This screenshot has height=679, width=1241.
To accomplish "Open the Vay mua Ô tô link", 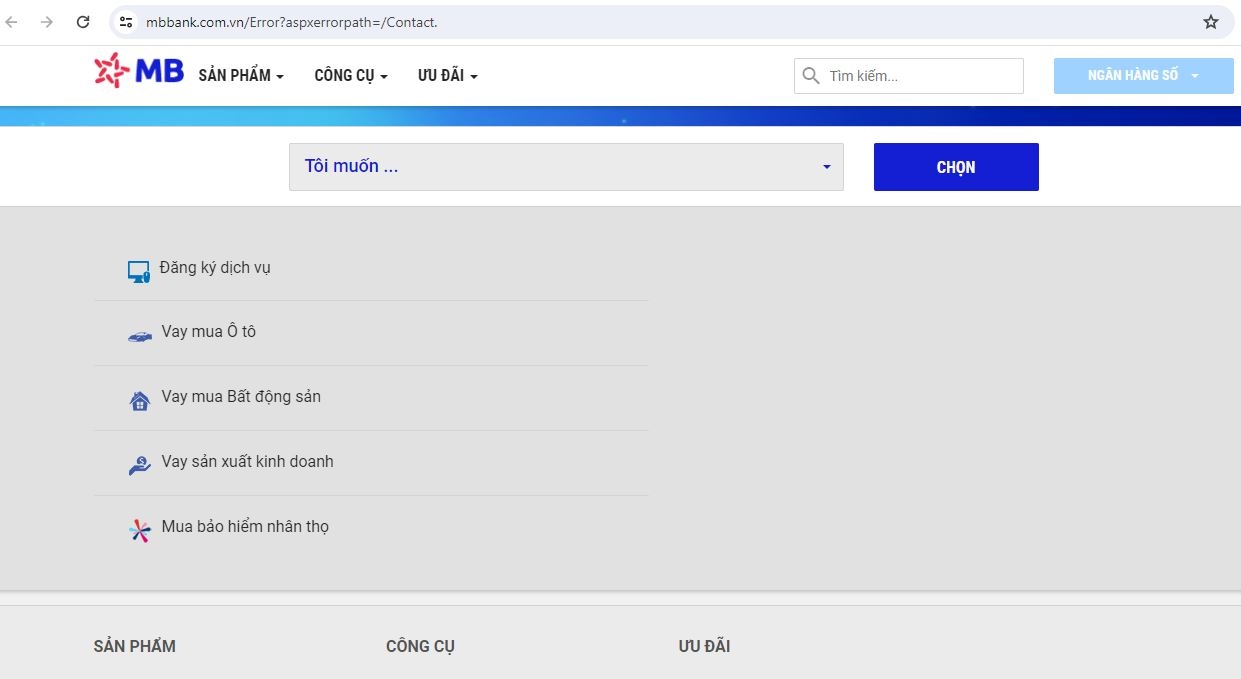I will click(x=209, y=331).
